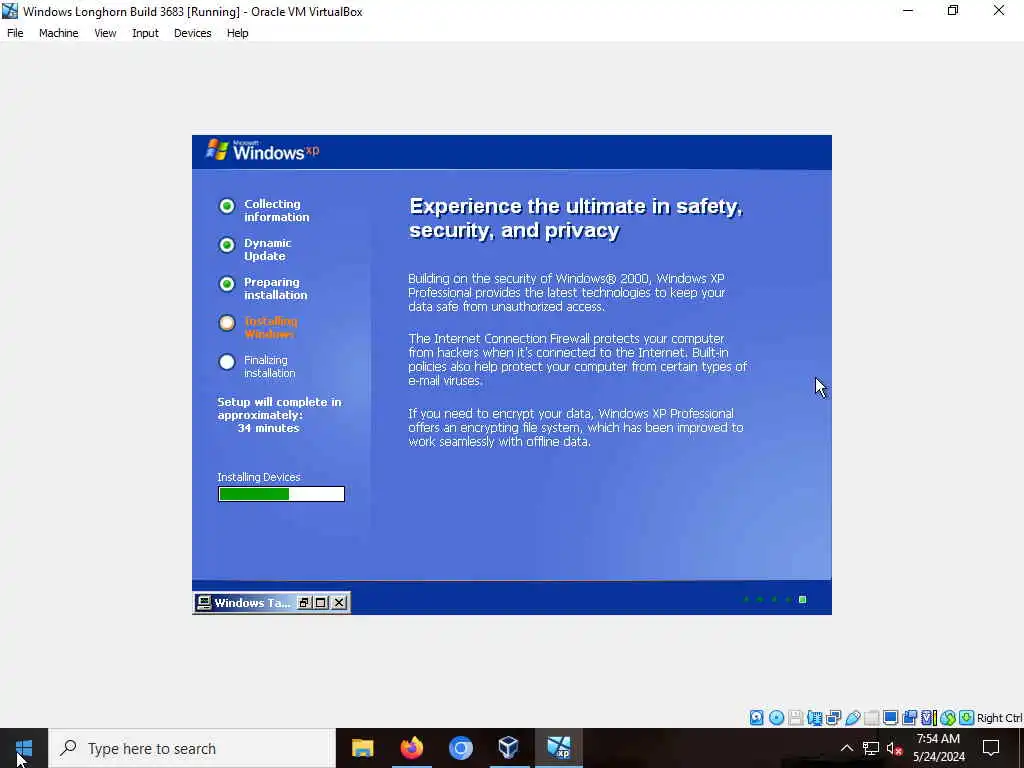Click the CPU virtualization V chip icon

pos(929,718)
